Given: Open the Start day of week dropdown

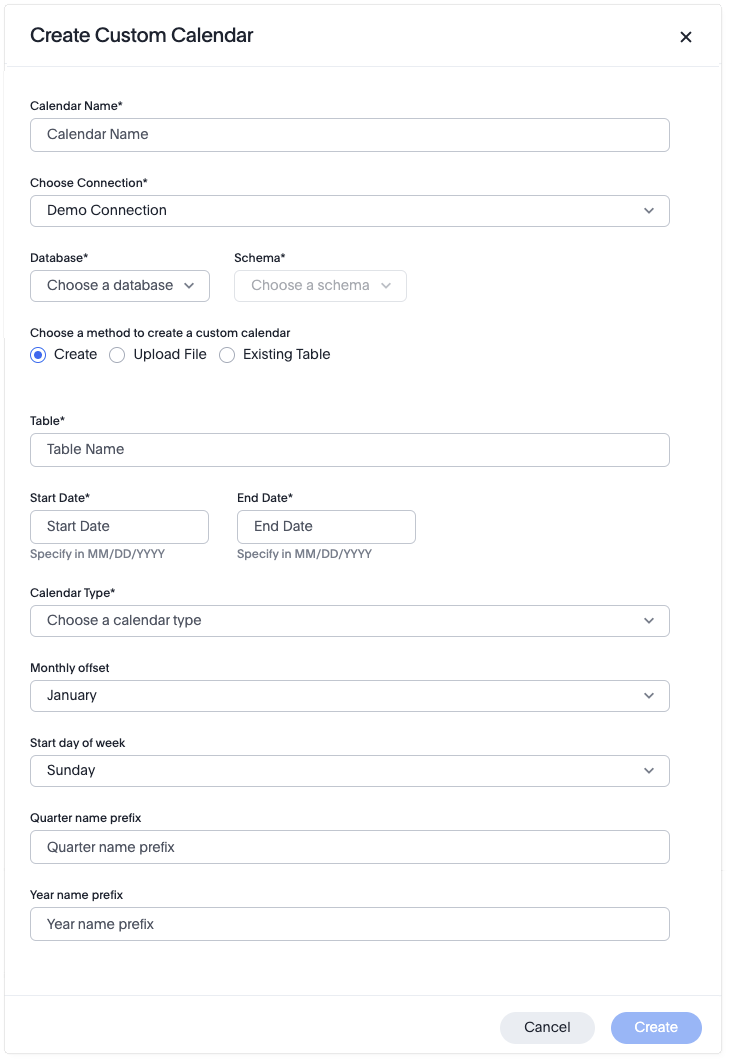Looking at the screenshot, I should tap(349, 770).
